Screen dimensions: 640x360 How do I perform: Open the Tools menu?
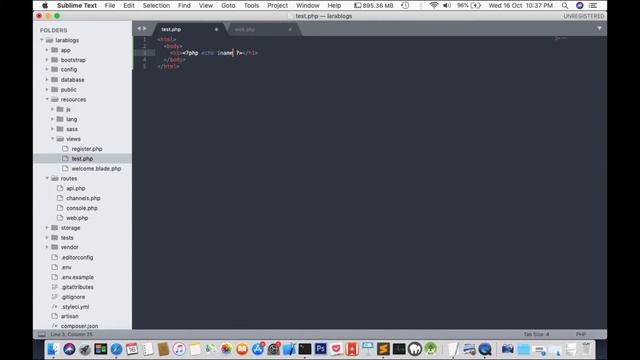pyautogui.click(x=251, y=5)
